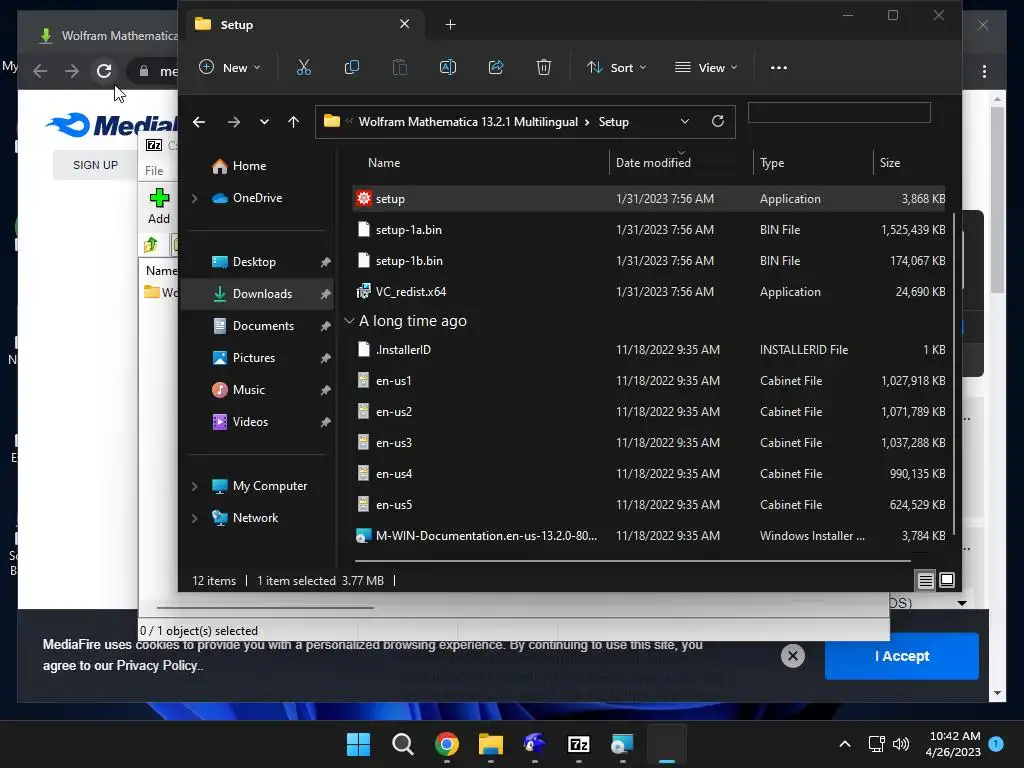The height and width of the screenshot is (768, 1024).
Task: Click the Cut scissors icon in Explorer toolbar
Action: pos(304,67)
